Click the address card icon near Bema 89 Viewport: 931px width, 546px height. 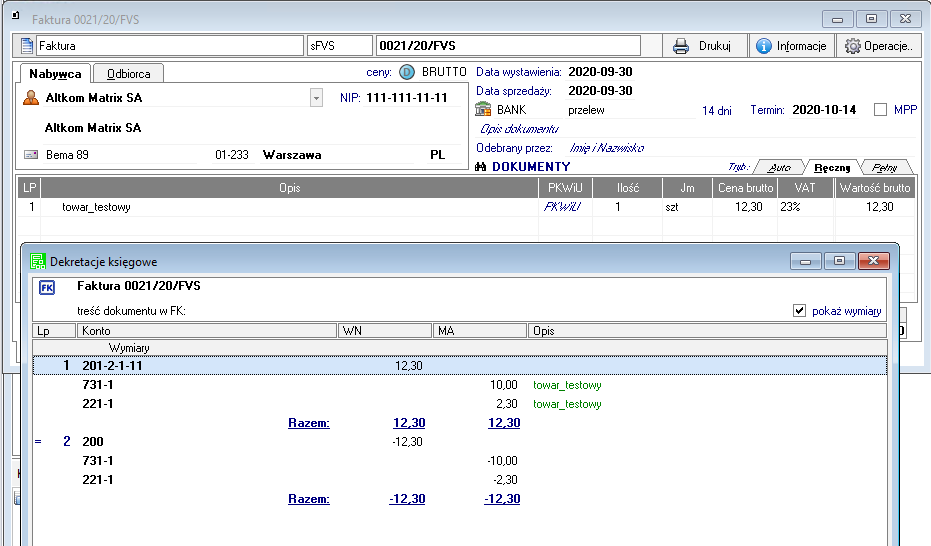31,155
